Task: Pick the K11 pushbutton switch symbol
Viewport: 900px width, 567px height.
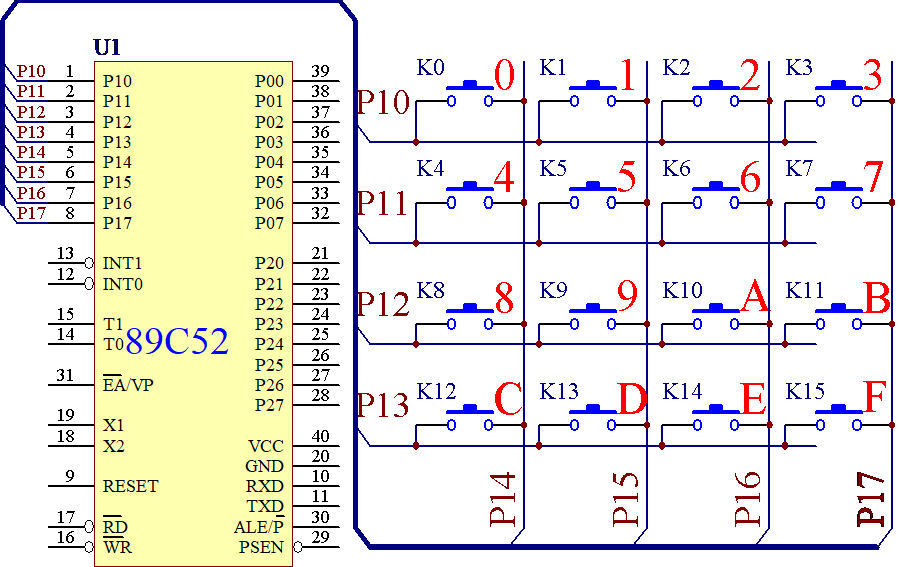Action: coord(839,317)
